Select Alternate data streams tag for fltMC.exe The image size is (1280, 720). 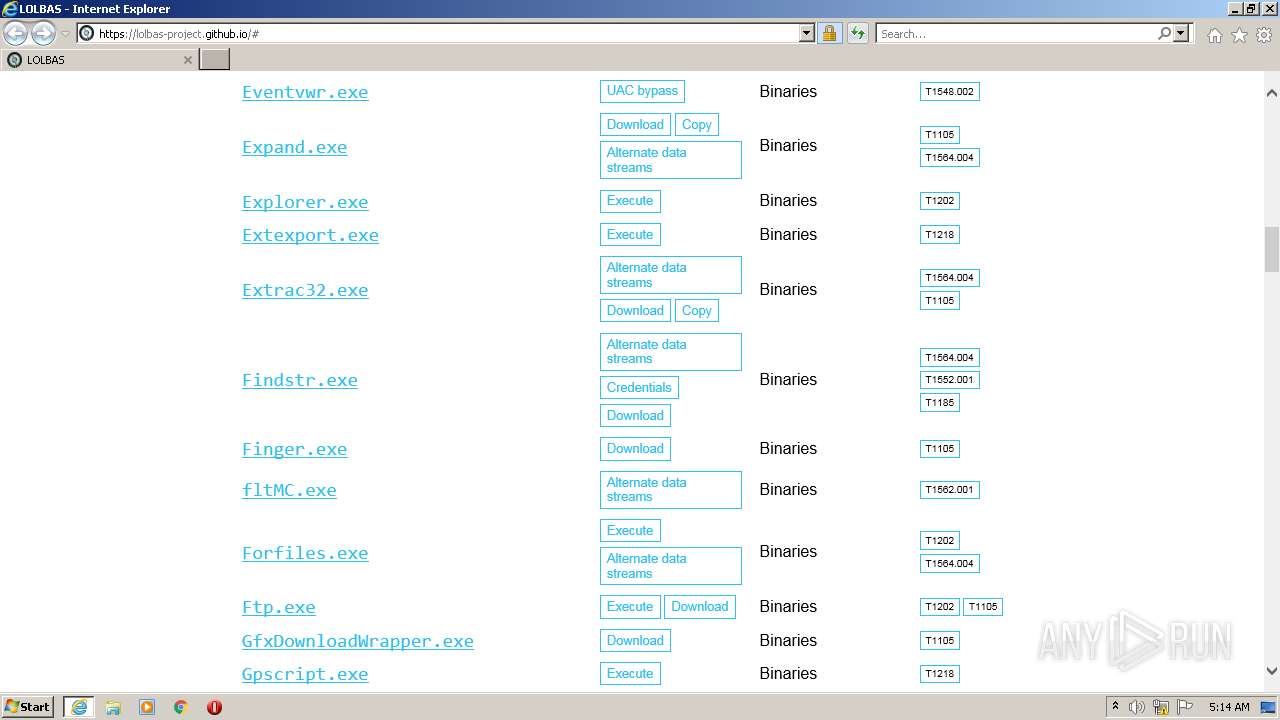click(671, 490)
